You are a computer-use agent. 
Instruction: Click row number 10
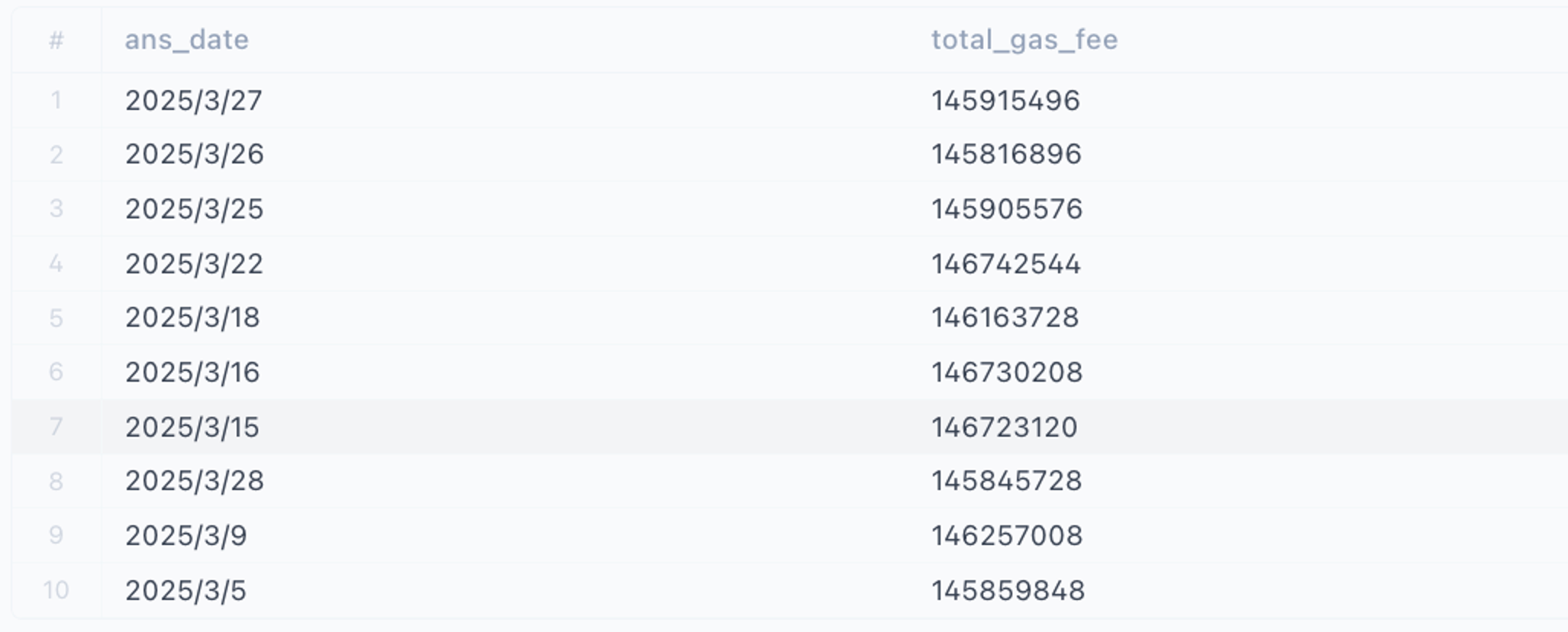point(56,590)
